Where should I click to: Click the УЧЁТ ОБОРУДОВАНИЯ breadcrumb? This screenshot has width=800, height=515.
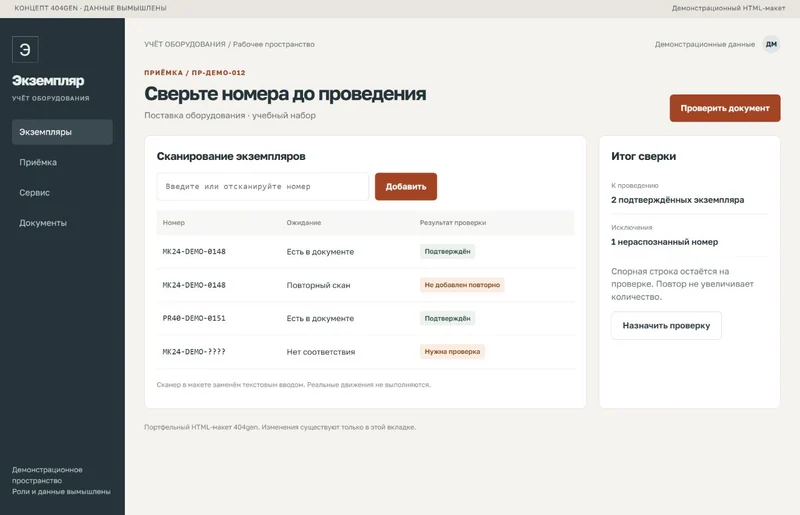click(x=185, y=44)
